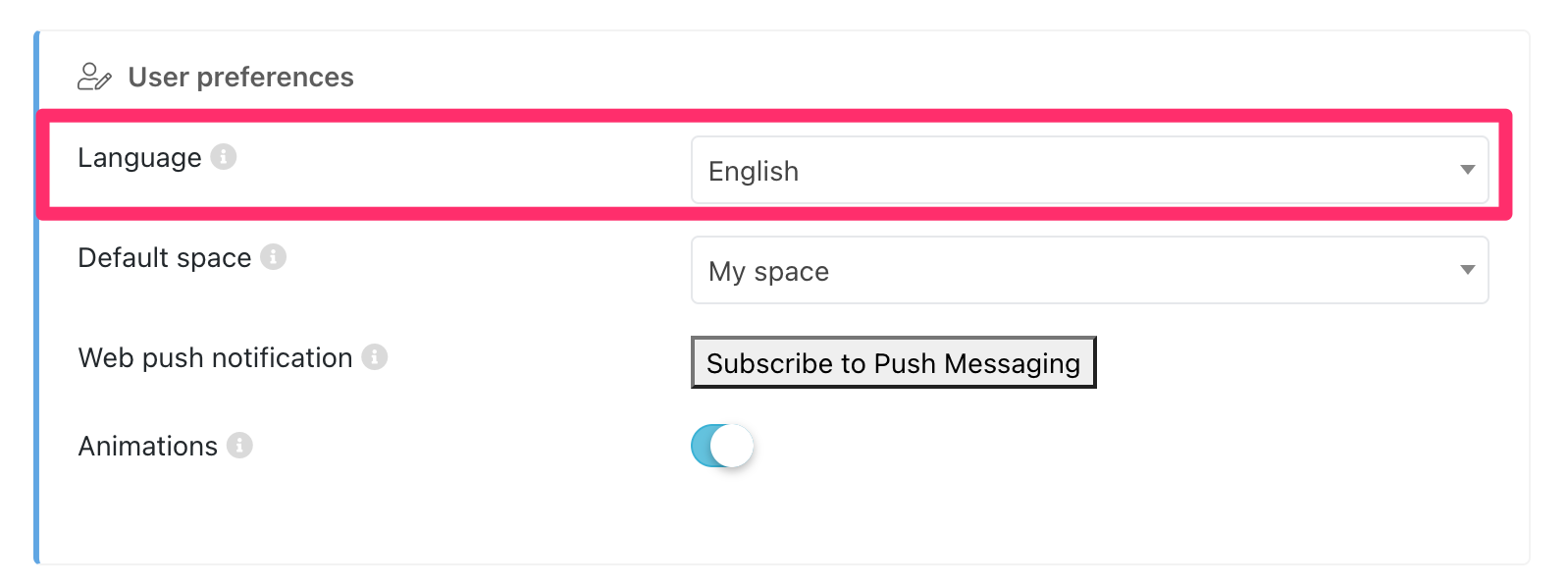Viewport: 1568px width, 587px height.
Task: Click the Web push notification label
Action: [215, 357]
